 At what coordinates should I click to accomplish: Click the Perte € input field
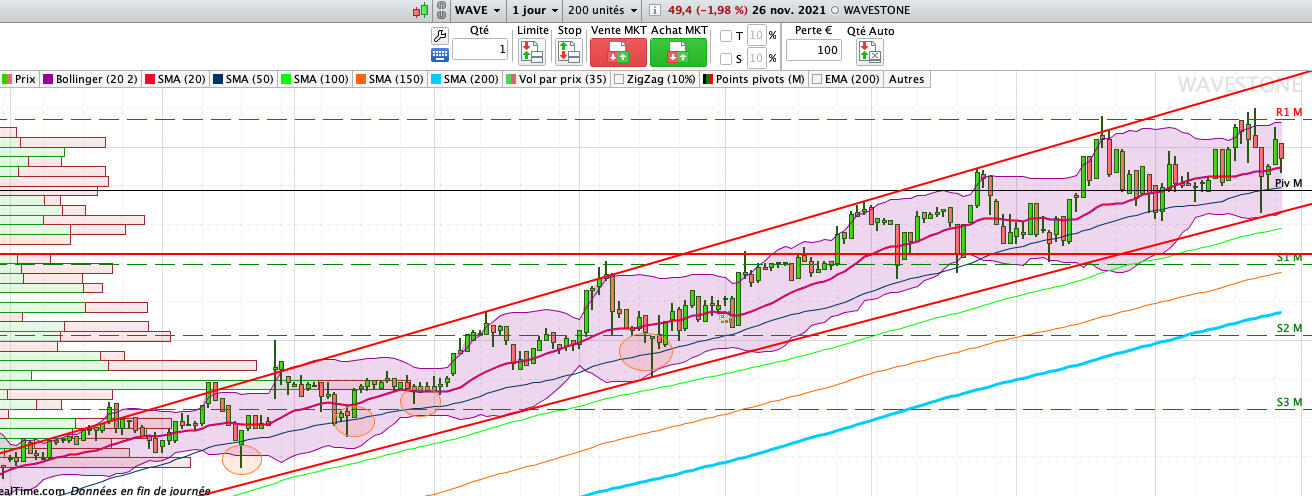point(814,49)
